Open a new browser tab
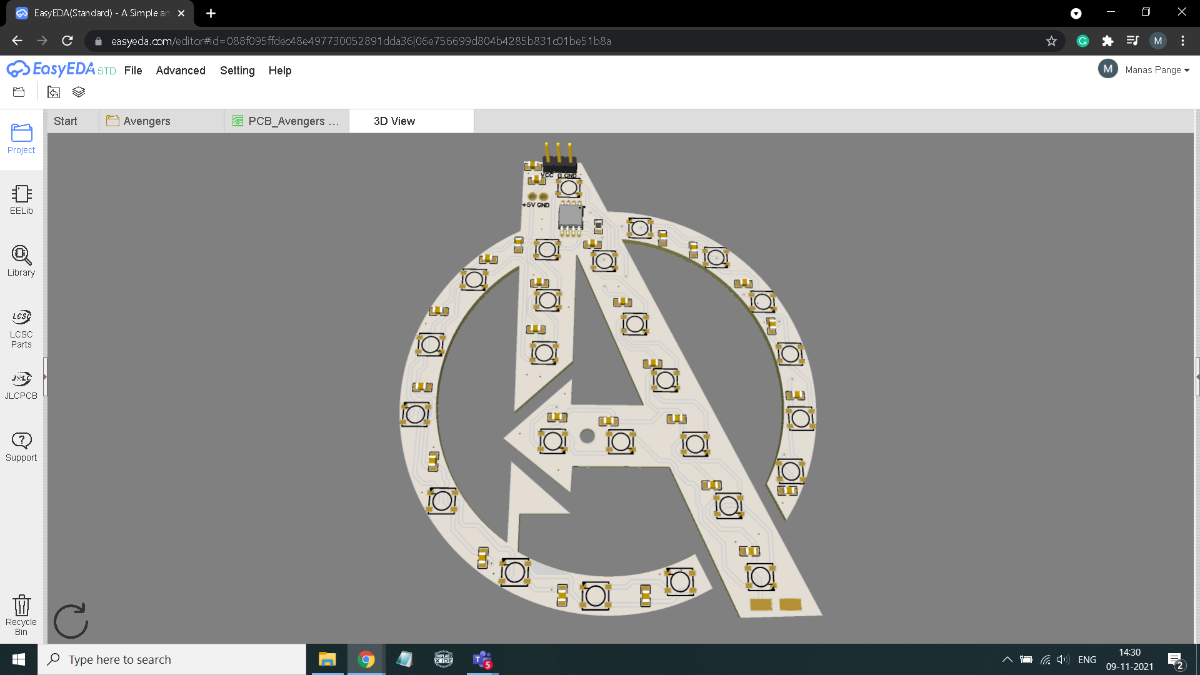 coord(211,13)
